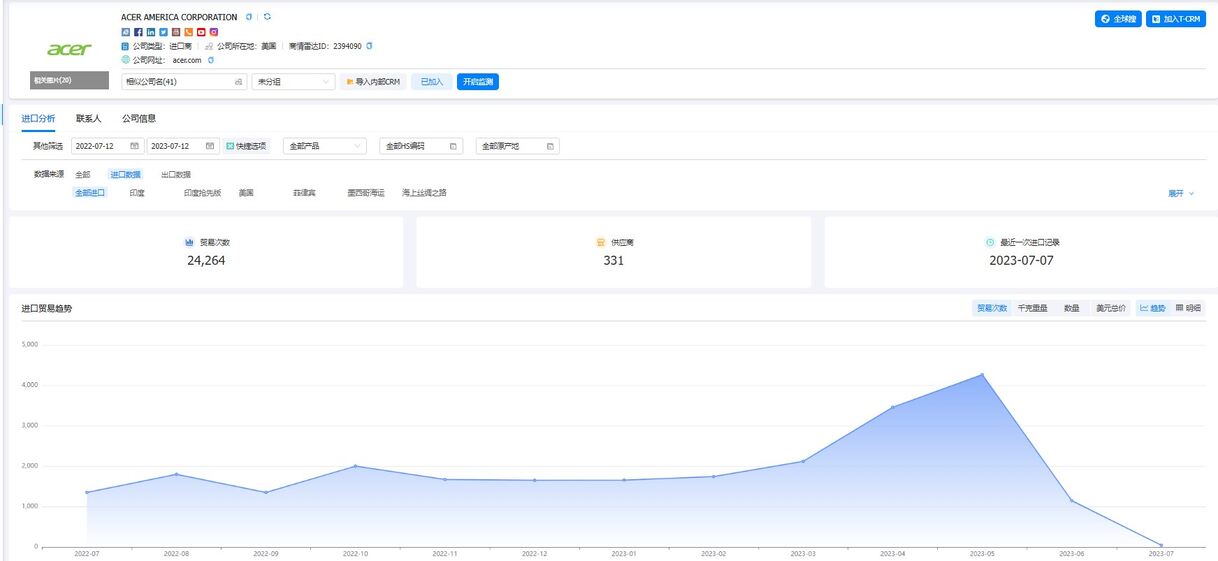This screenshot has width=1218, height=561.
Task: Click the 加入T-CRM button
Action: pyautogui.click(x=1175, y=19)
